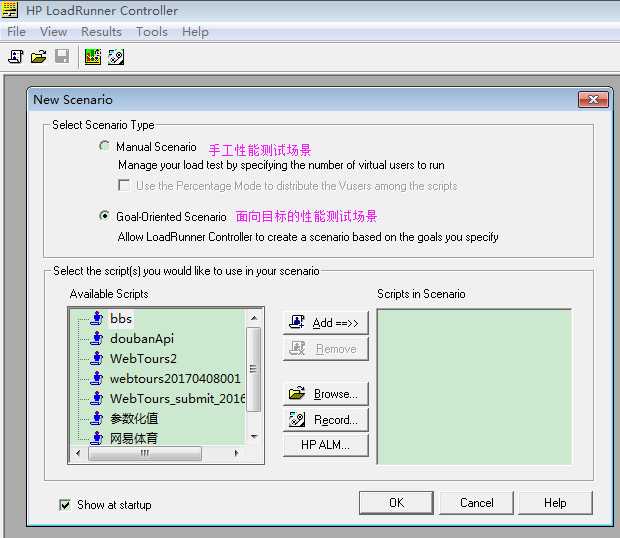Confirm the dialog with OK
This screenshot has width=620, height=538.
tap(396, 503)
